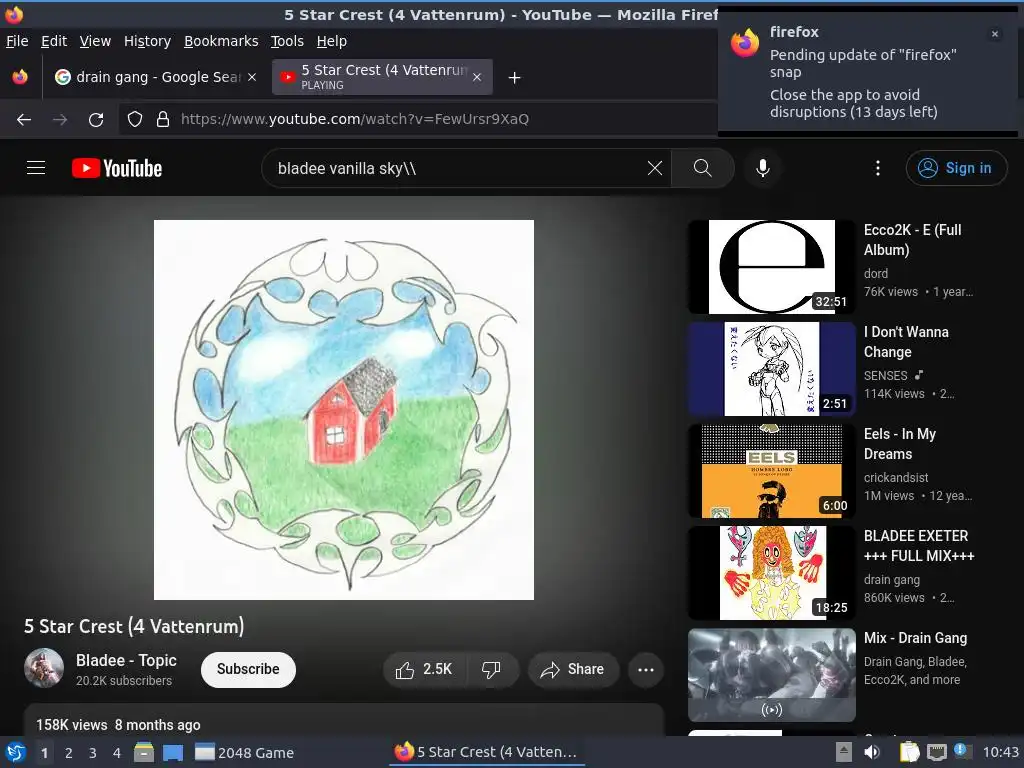The image size is (1024, 768).
Task: Open the YouTube hamburger guide menu
Action: [36, 168]
